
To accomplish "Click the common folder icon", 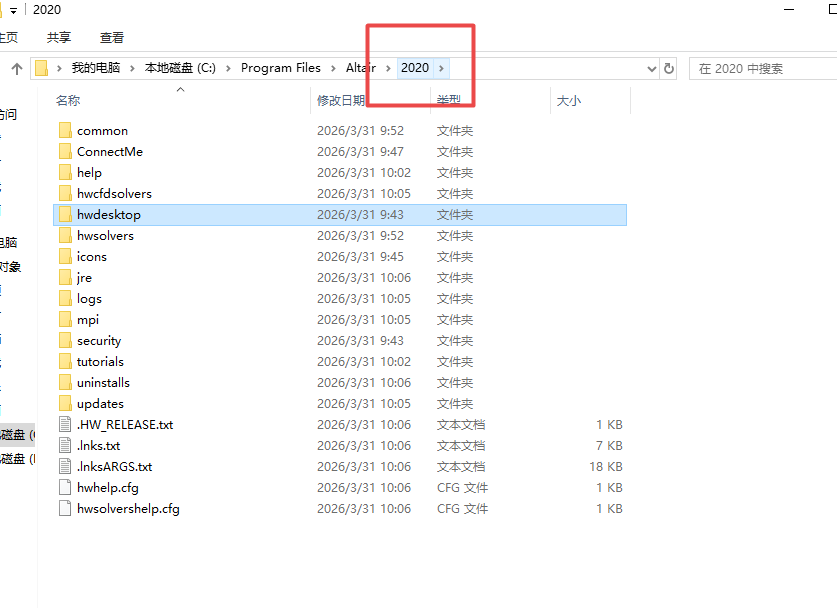I will pyautogui.click(x=66, y=131).
